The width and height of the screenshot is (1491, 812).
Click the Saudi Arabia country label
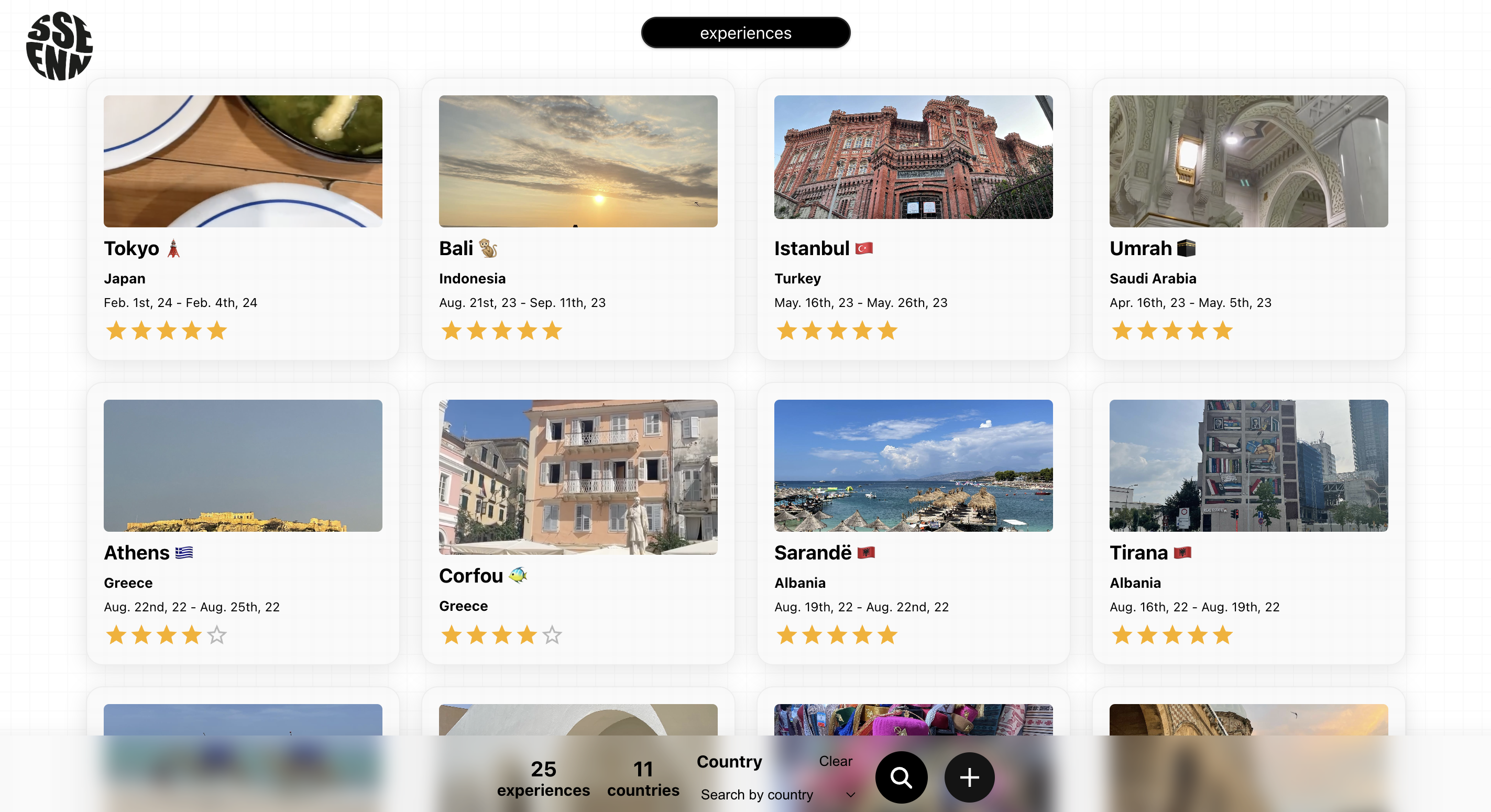pos(1153,279)
